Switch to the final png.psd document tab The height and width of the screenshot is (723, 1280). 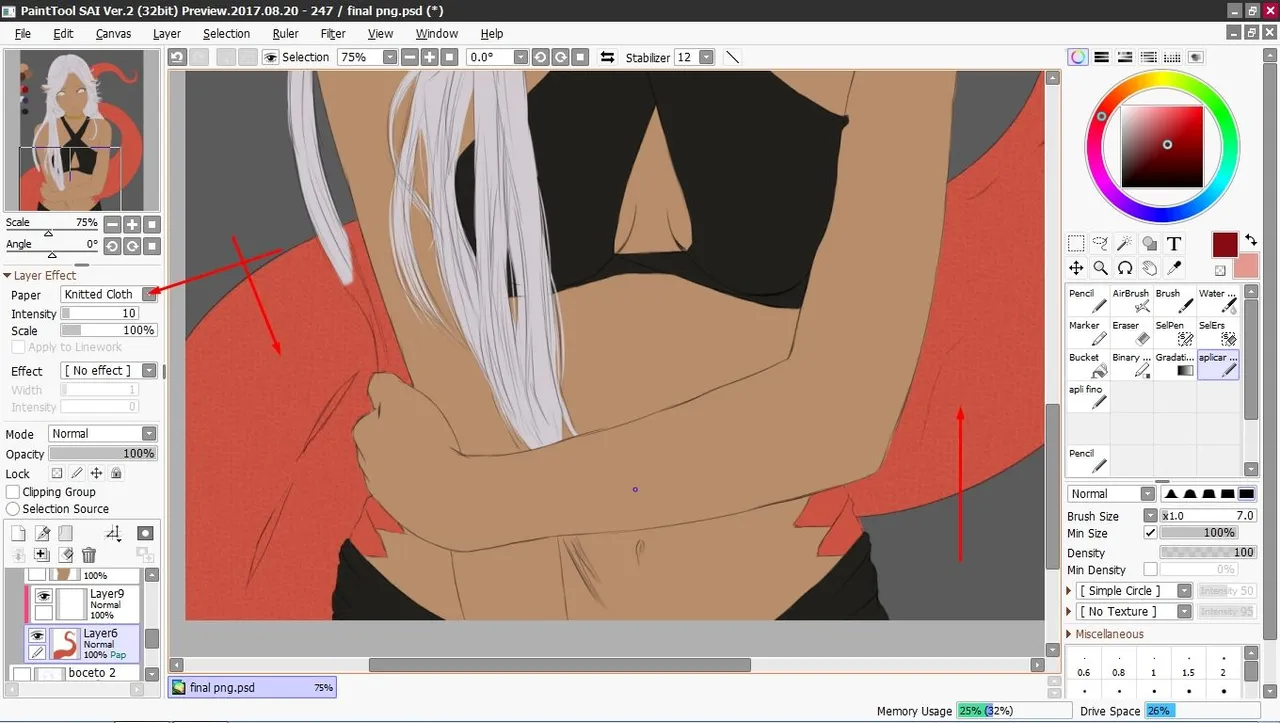tap(252, 688)
